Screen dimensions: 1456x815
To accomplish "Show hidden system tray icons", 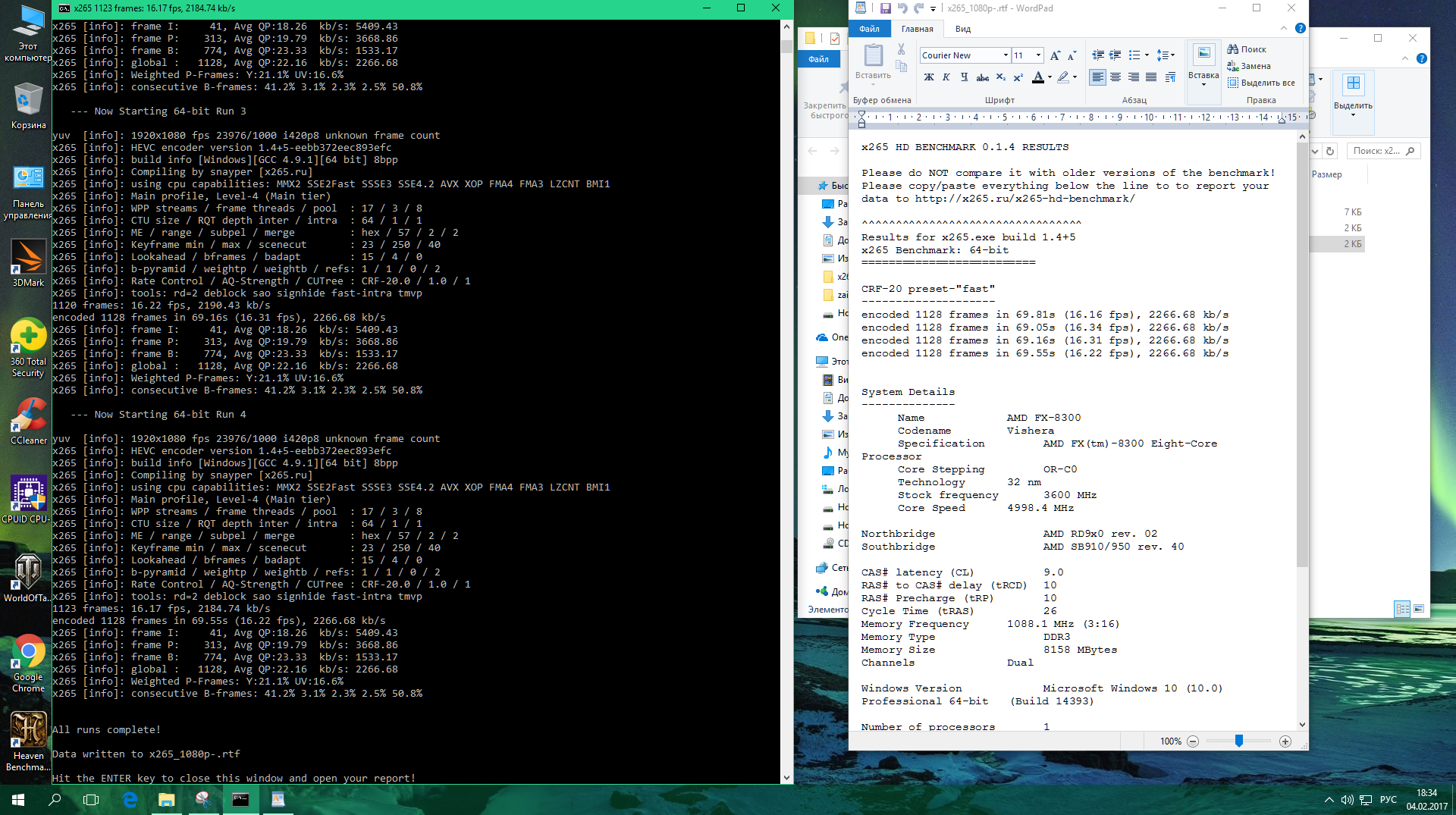I will (1329, 799).
